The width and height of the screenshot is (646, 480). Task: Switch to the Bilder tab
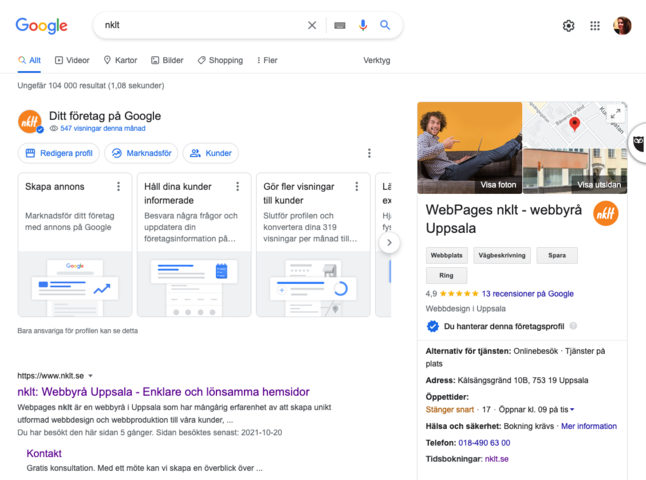pos(167,61)
